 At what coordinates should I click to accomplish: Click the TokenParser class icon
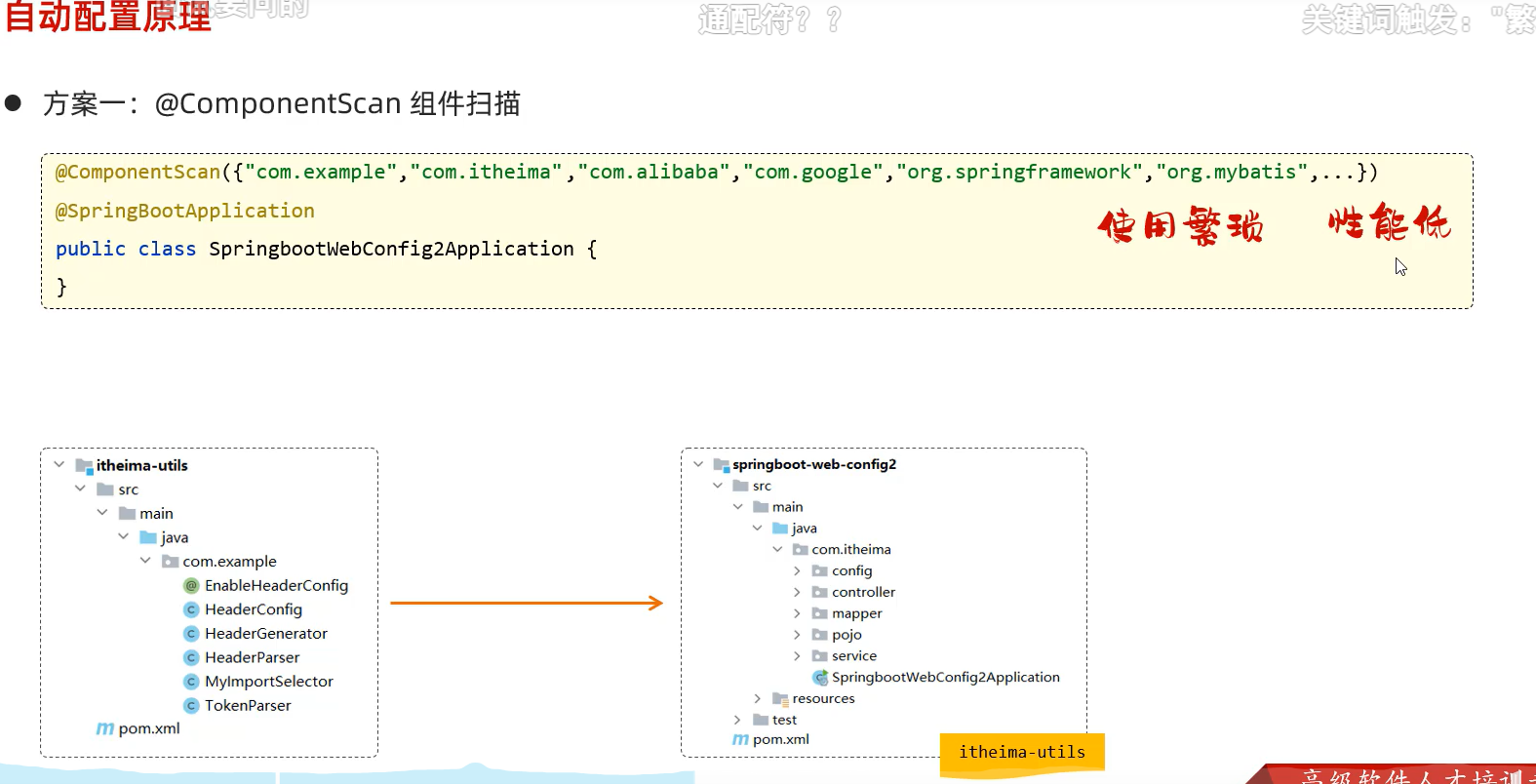pyautogui.click(x=191, y=705)
